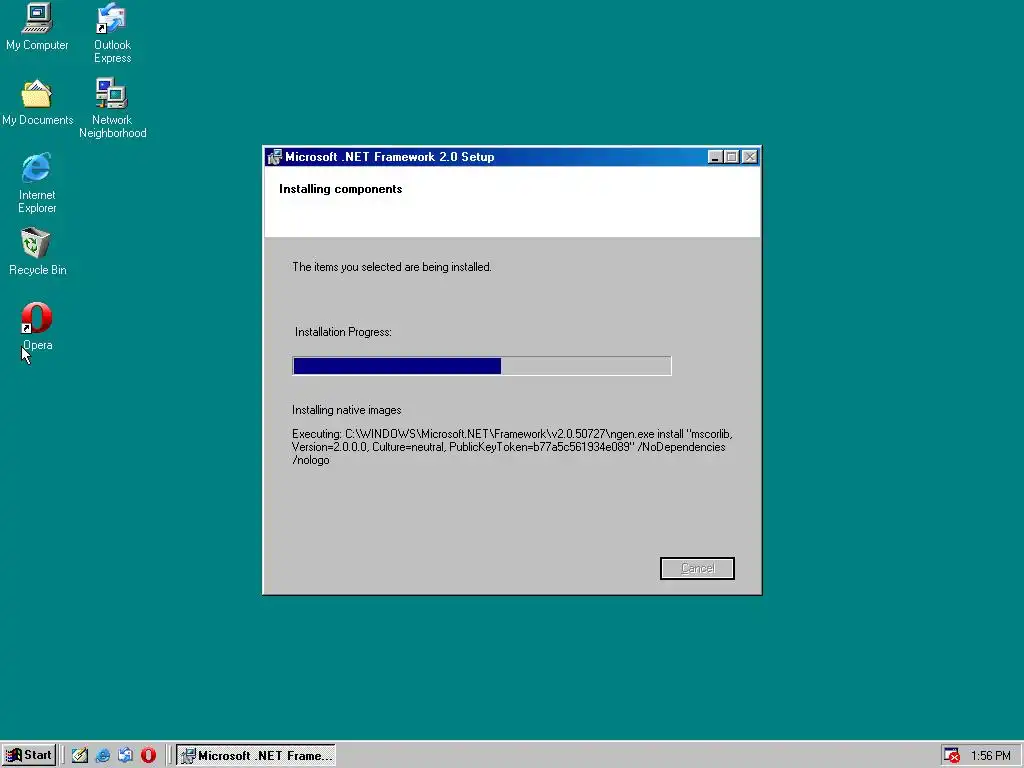Open Outlook Express desktop shortcut

[x=112, y=33]
